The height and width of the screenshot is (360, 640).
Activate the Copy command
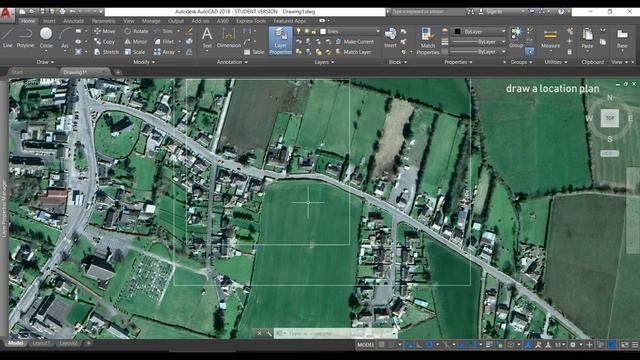pyautogui.click(x=104, y=42)
